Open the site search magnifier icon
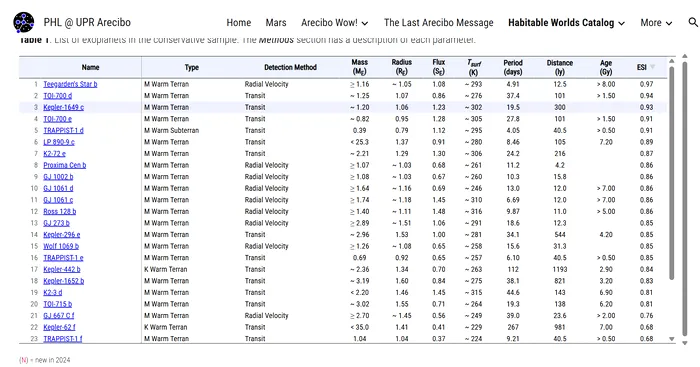The width and height of the screenshot is (700, 367). tap(693, 22)
